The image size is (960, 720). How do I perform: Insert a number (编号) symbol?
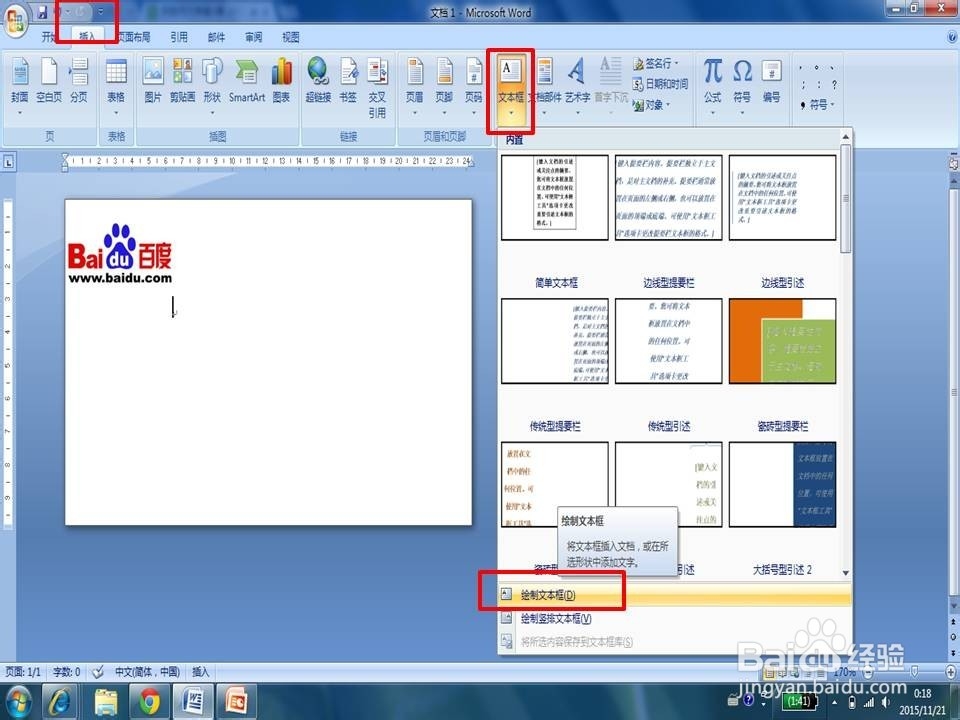click(x=771, y=80)
